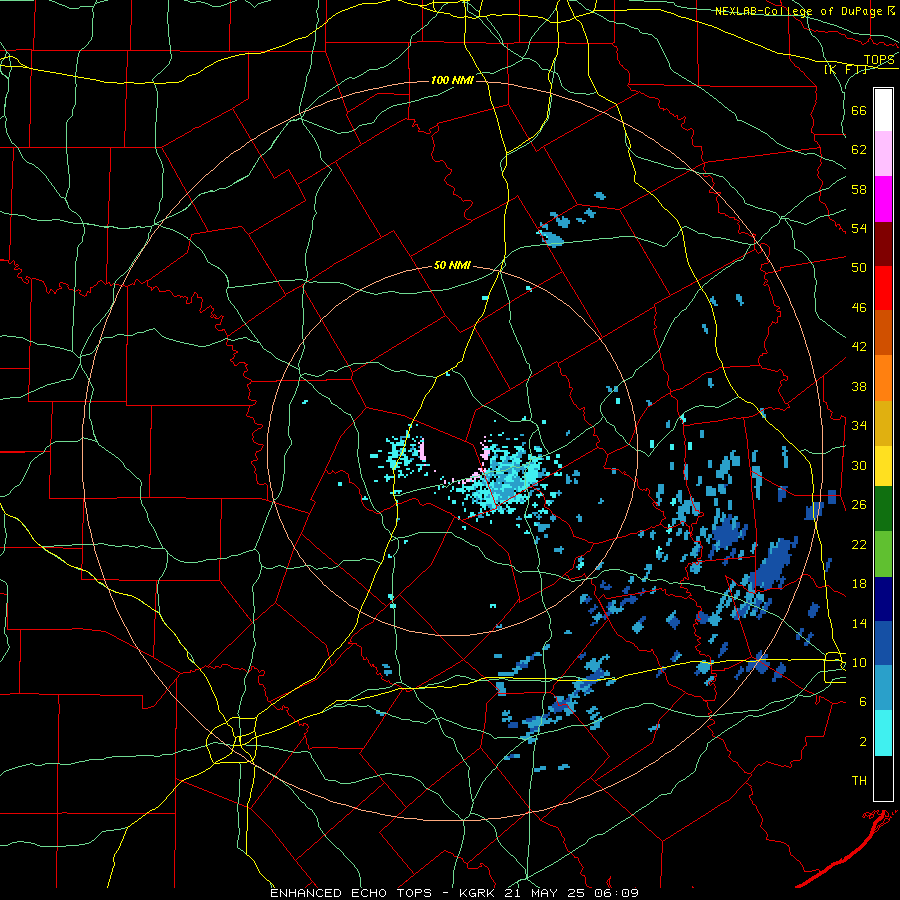Click the light green legend swatch

tap(883, 554)
